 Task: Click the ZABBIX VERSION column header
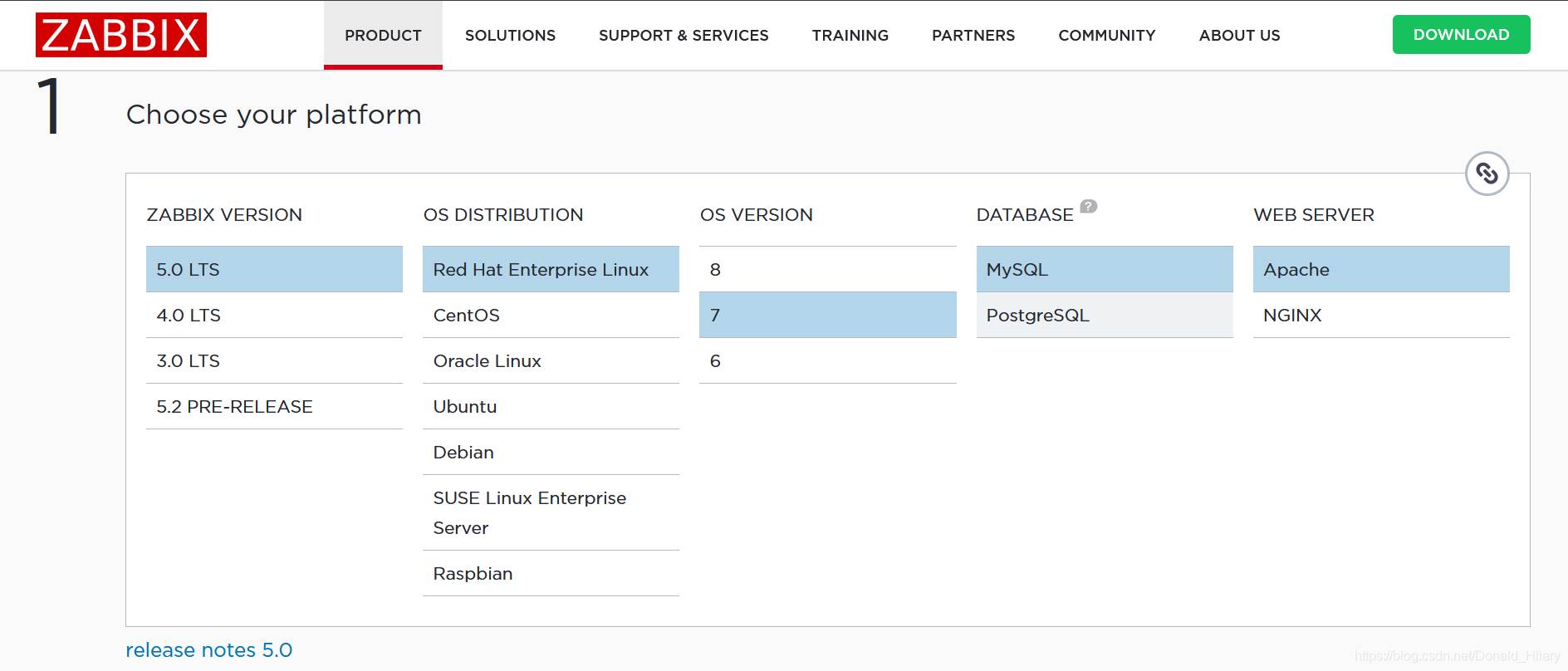224,214
